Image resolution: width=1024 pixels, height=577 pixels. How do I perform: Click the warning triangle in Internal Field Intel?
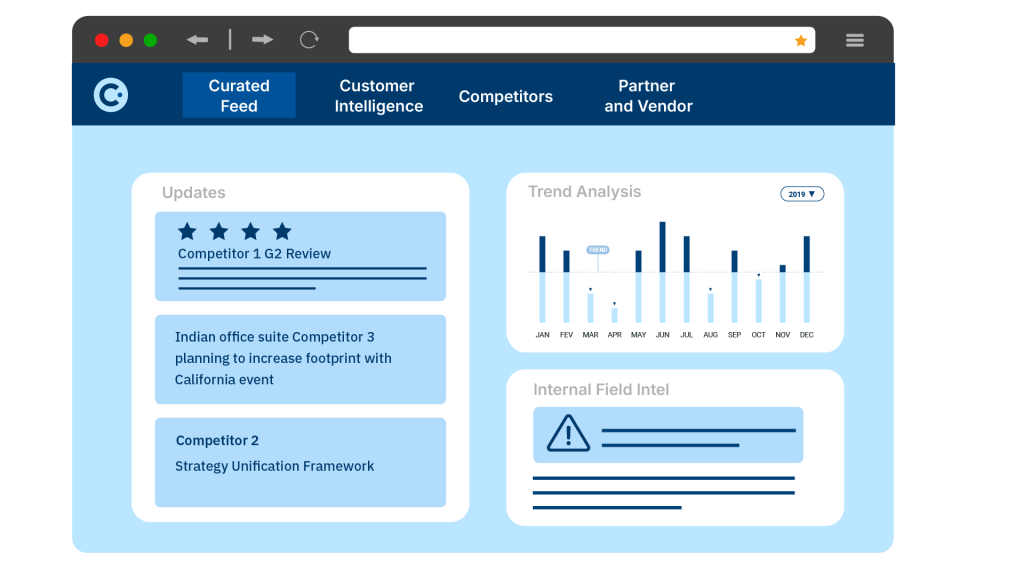pyautogui.click(x=567, y=434)
